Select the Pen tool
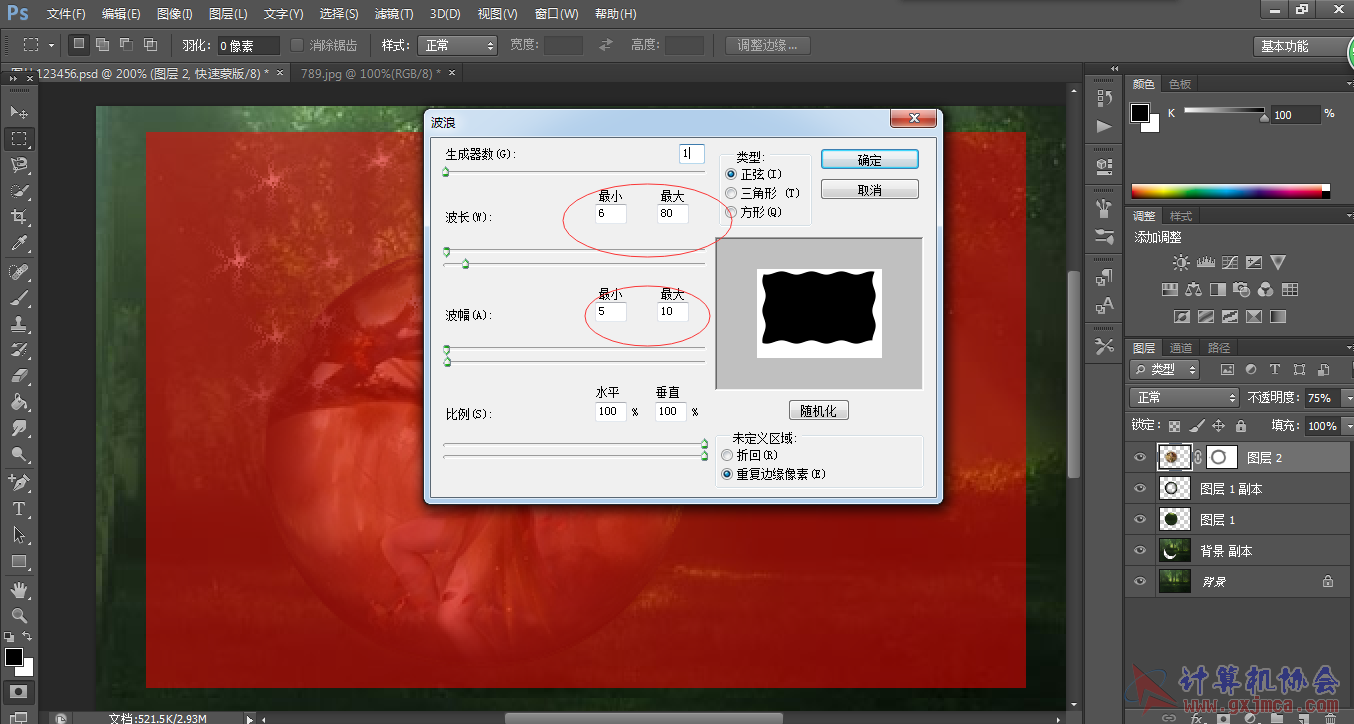Screen dimensions: 1354x724 pyautogui.click(x=19, y=482)
